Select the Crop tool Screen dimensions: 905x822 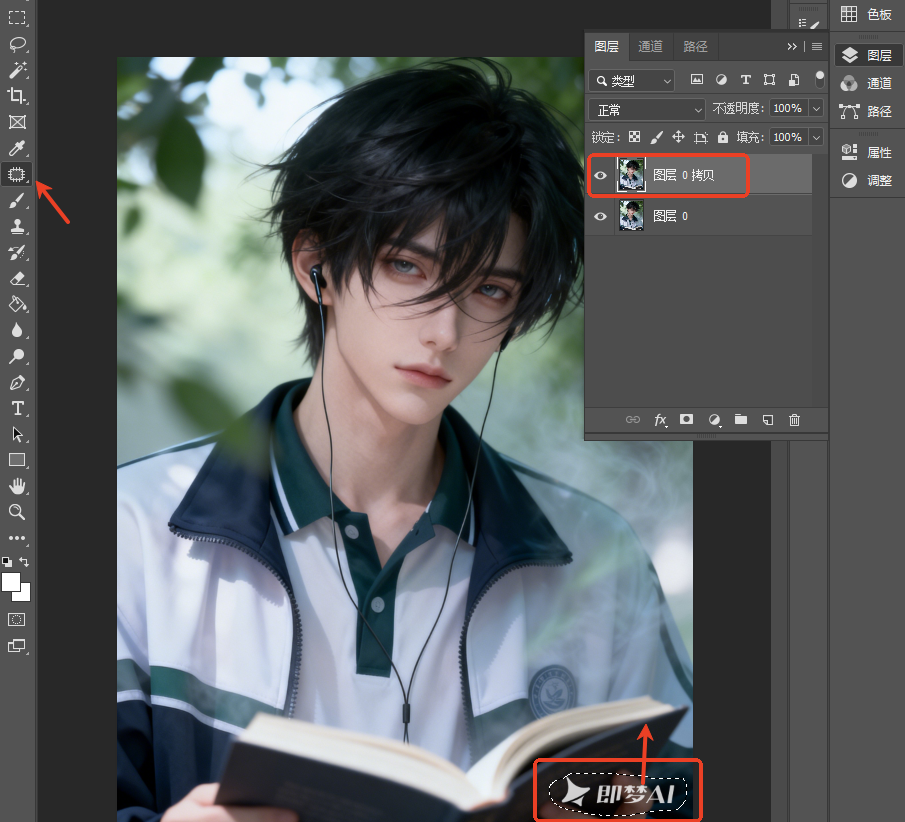17,96
